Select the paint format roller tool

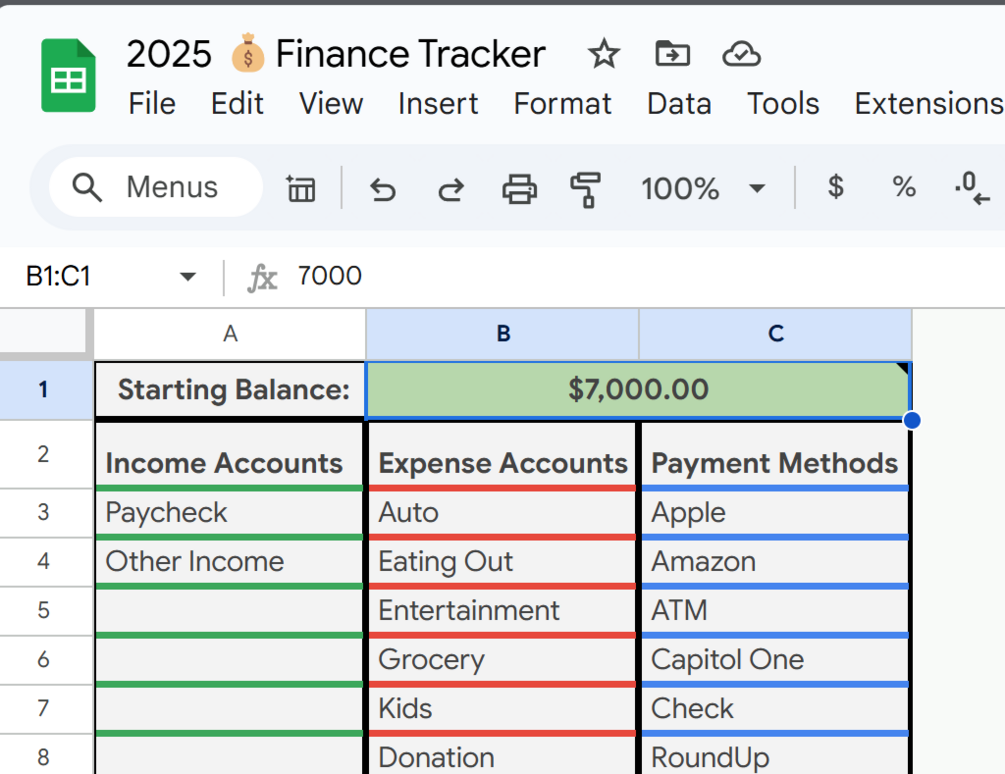tap(586, 188)
